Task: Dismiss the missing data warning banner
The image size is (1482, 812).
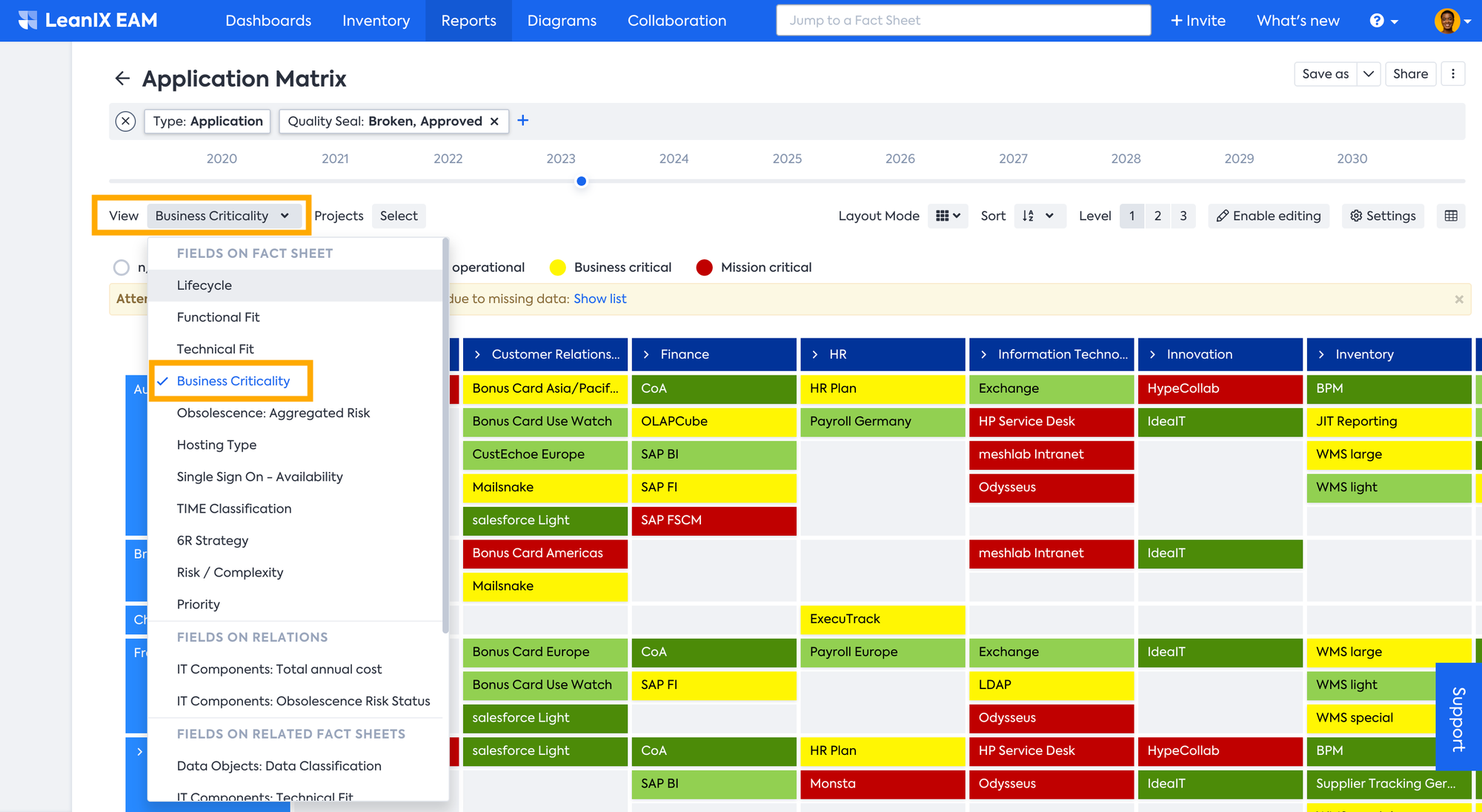Action: (x=1458, y=299)
